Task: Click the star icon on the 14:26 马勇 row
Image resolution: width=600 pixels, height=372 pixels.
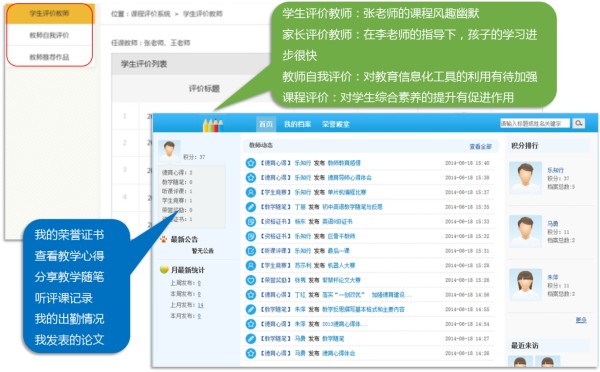Action: [251, 353]
